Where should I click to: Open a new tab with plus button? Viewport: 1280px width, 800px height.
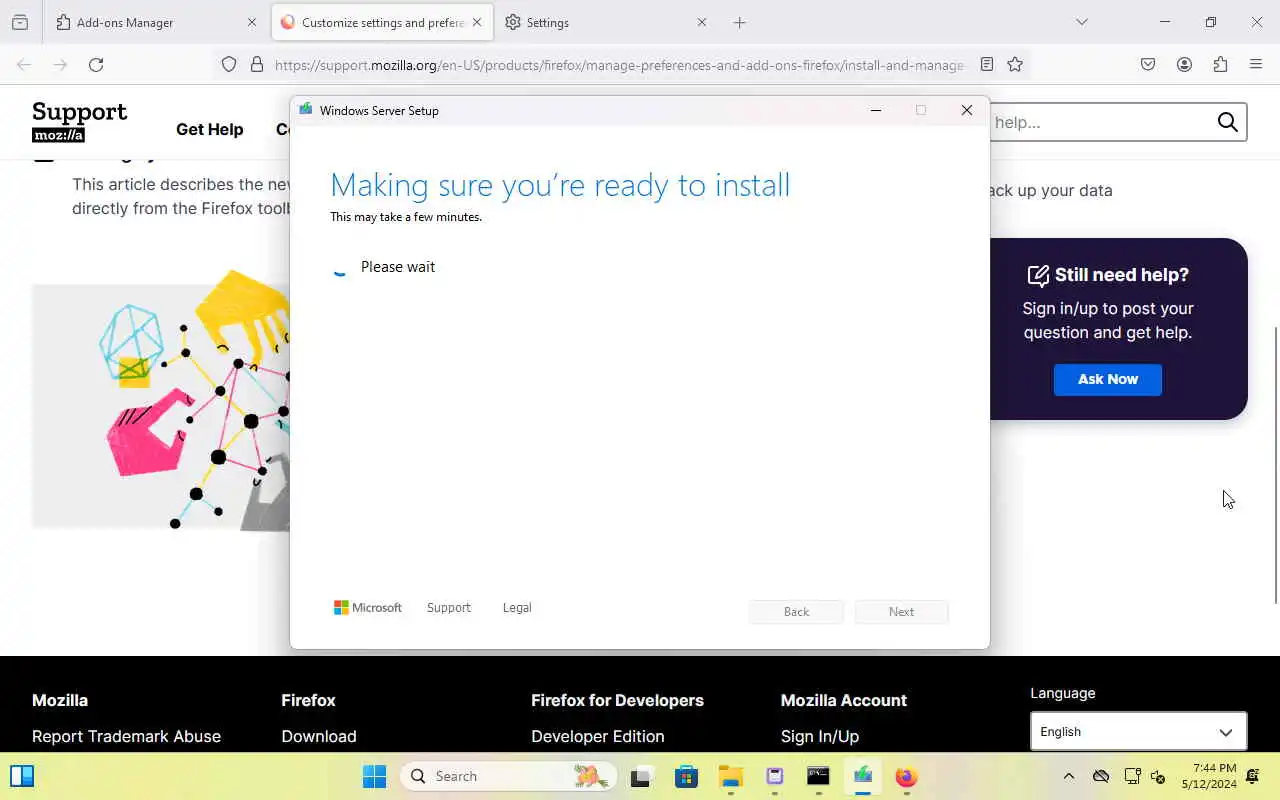(740, 22)
